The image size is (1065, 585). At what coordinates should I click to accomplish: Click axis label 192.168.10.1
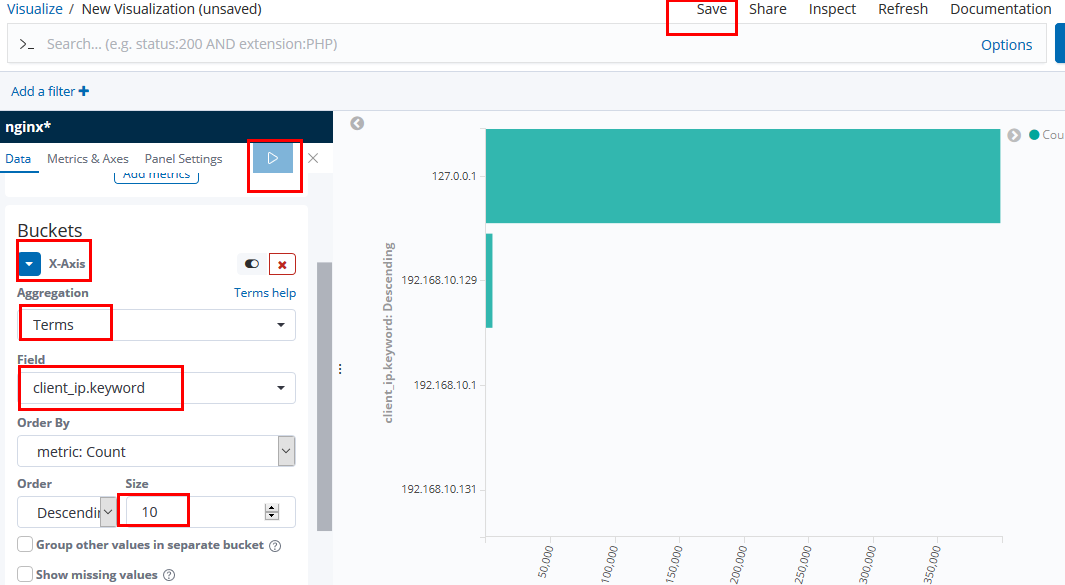[445, 385]
